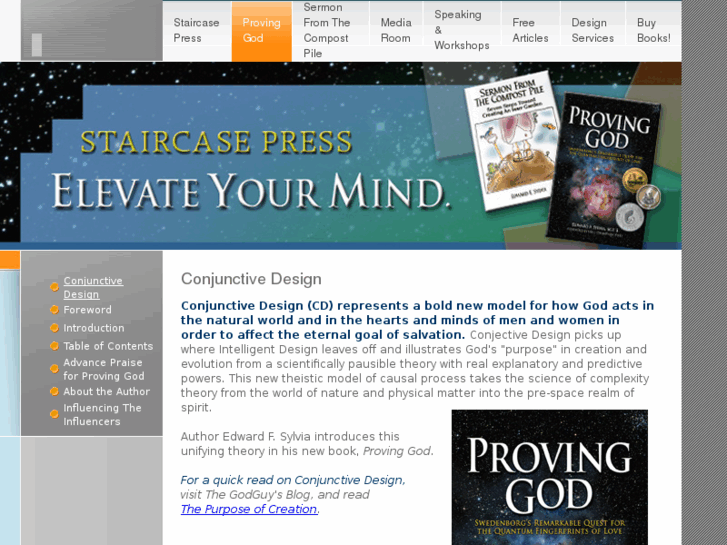Open Speaking & Workshops page
This screenshot has height=545, width=727.
(x=462, y=31)
